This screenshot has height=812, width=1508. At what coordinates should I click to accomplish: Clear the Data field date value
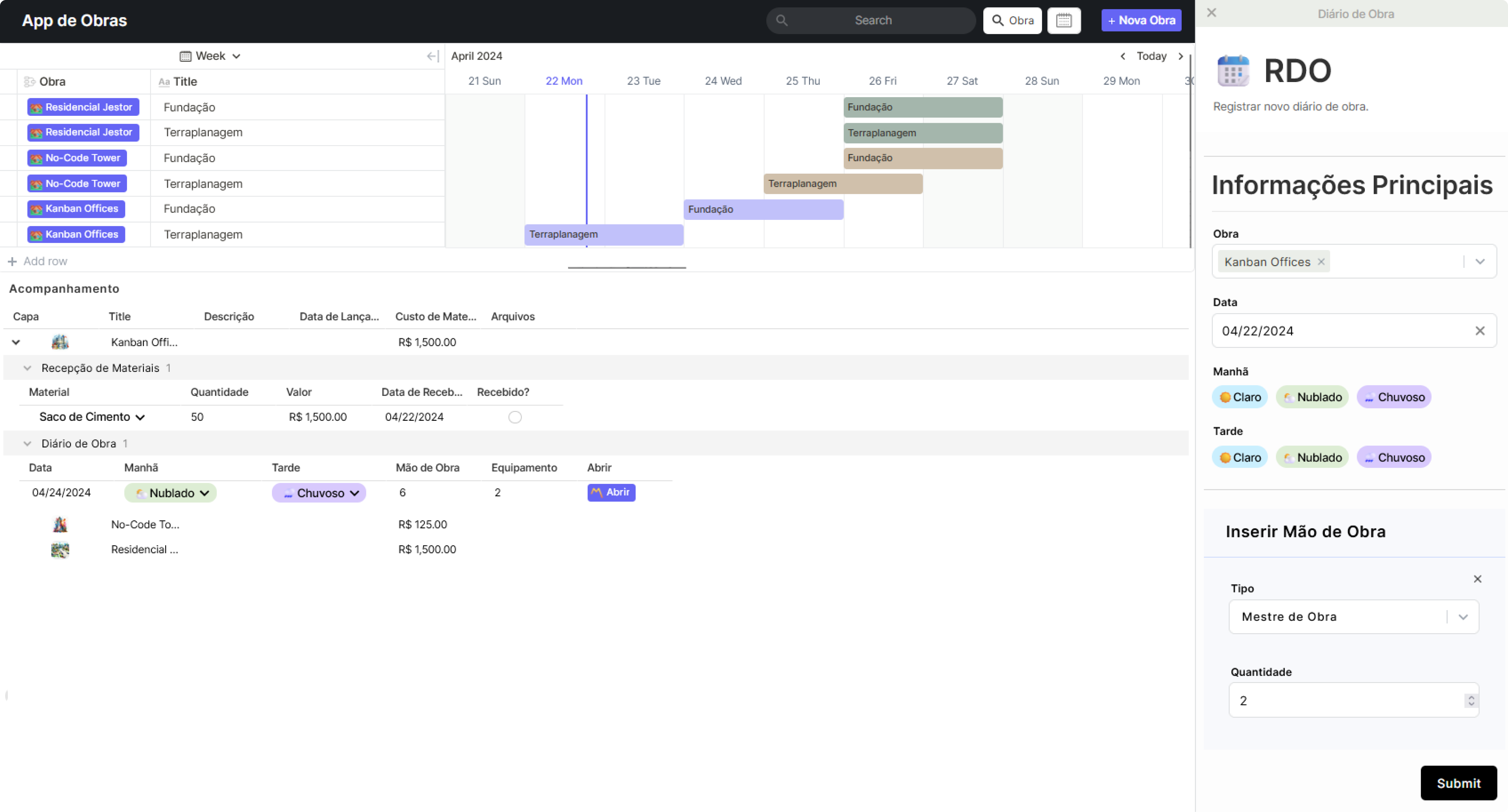[x=1479, y=331]
